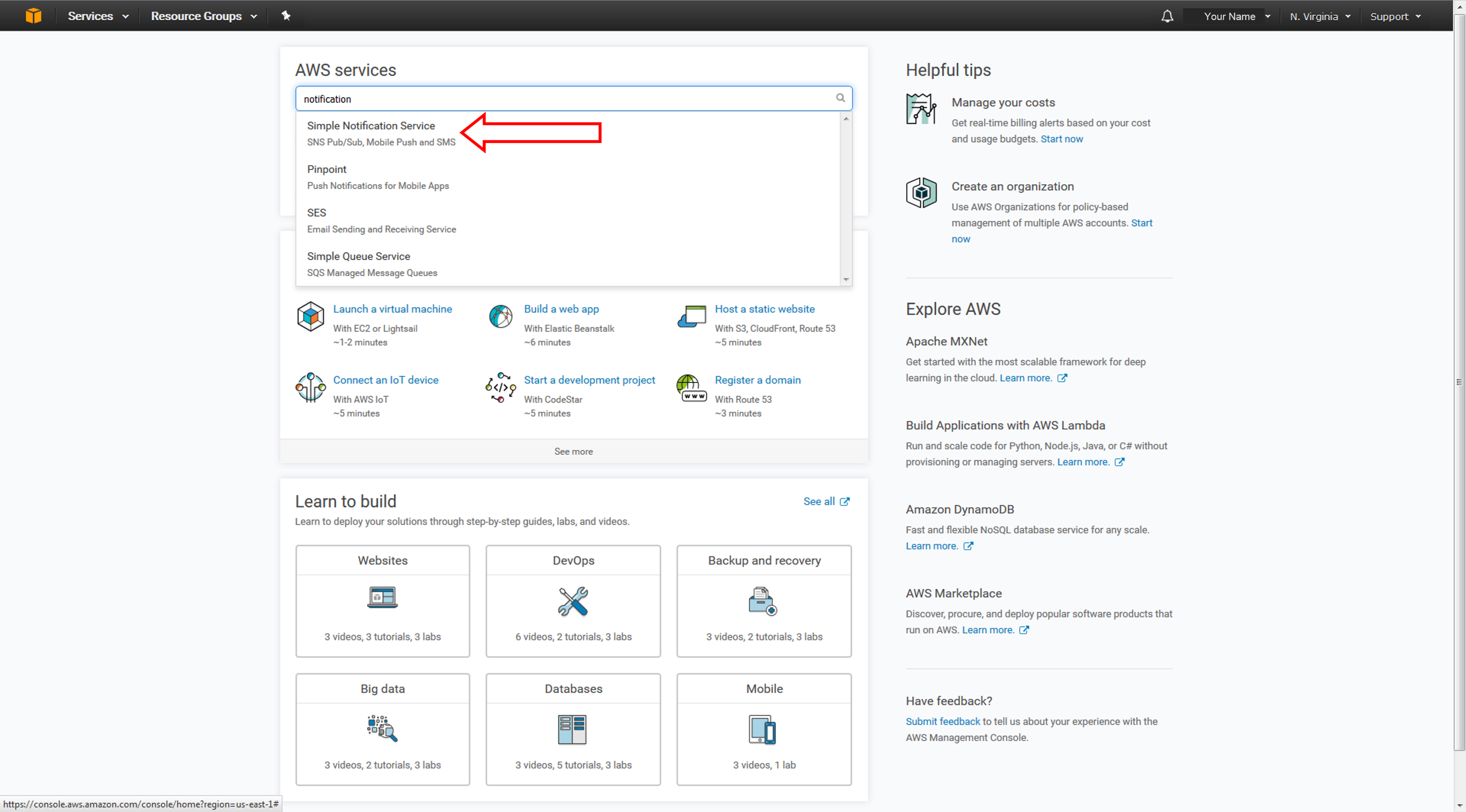Expand the Resource Groups menu
Viewport: 1466px width, 812px height.
click(204, 16)
